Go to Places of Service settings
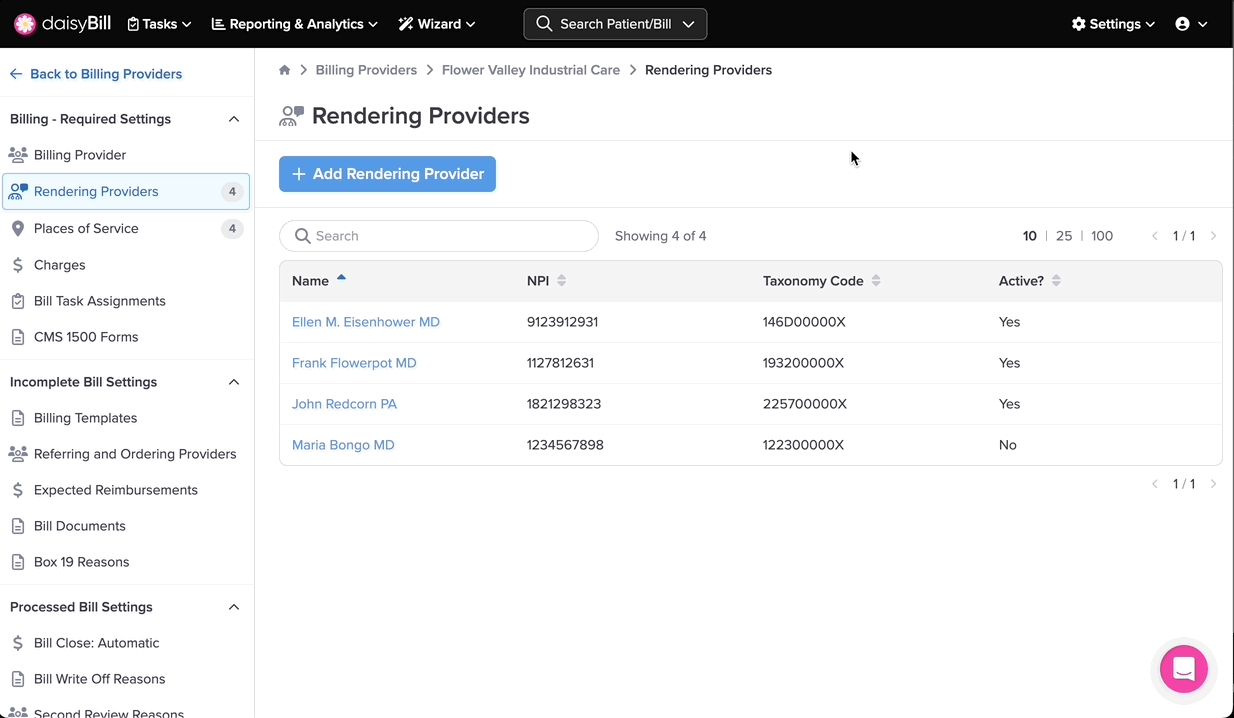The image size is (1234, 718). (x=86, y=229)
